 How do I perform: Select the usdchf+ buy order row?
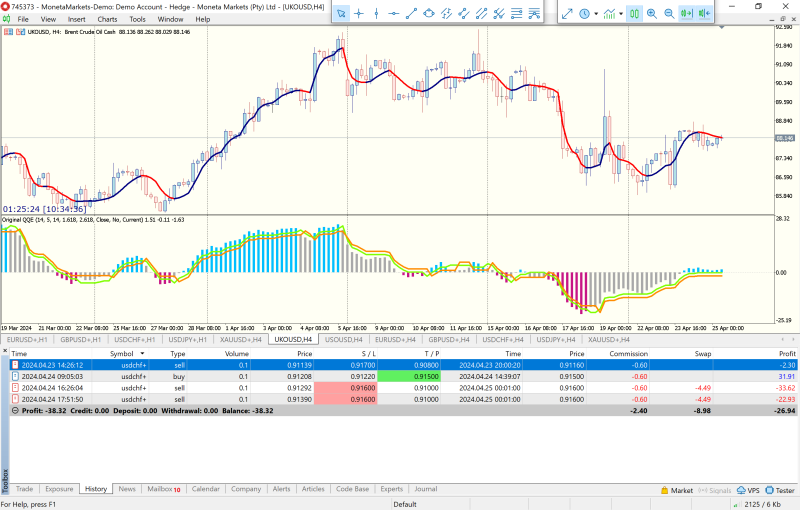[128, 376]
